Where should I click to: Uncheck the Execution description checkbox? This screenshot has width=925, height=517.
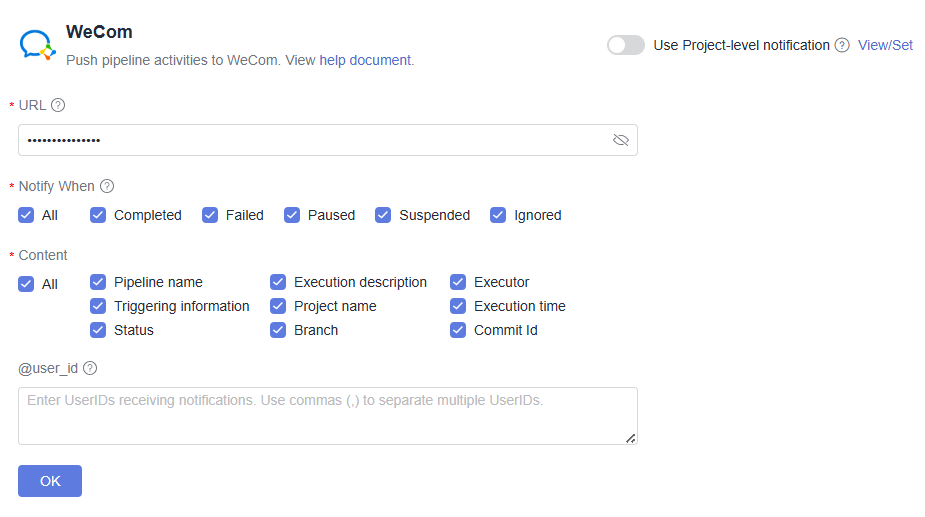pyautogui.click(x=278, y=282)
